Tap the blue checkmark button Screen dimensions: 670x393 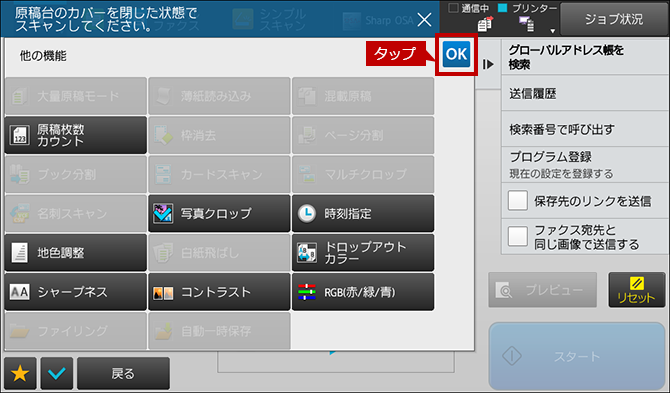(x=57, y=374)
